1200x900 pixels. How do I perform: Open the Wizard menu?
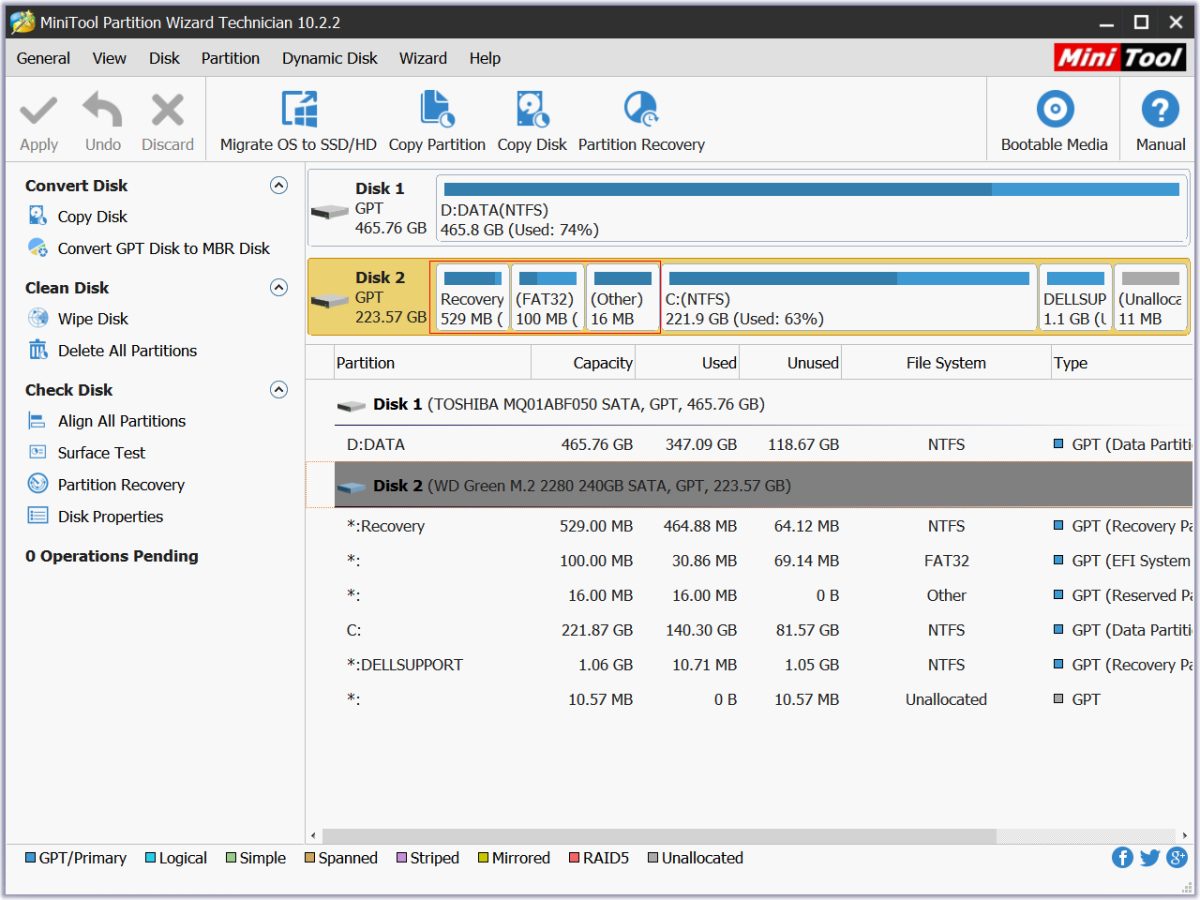[x=423, y=58]
